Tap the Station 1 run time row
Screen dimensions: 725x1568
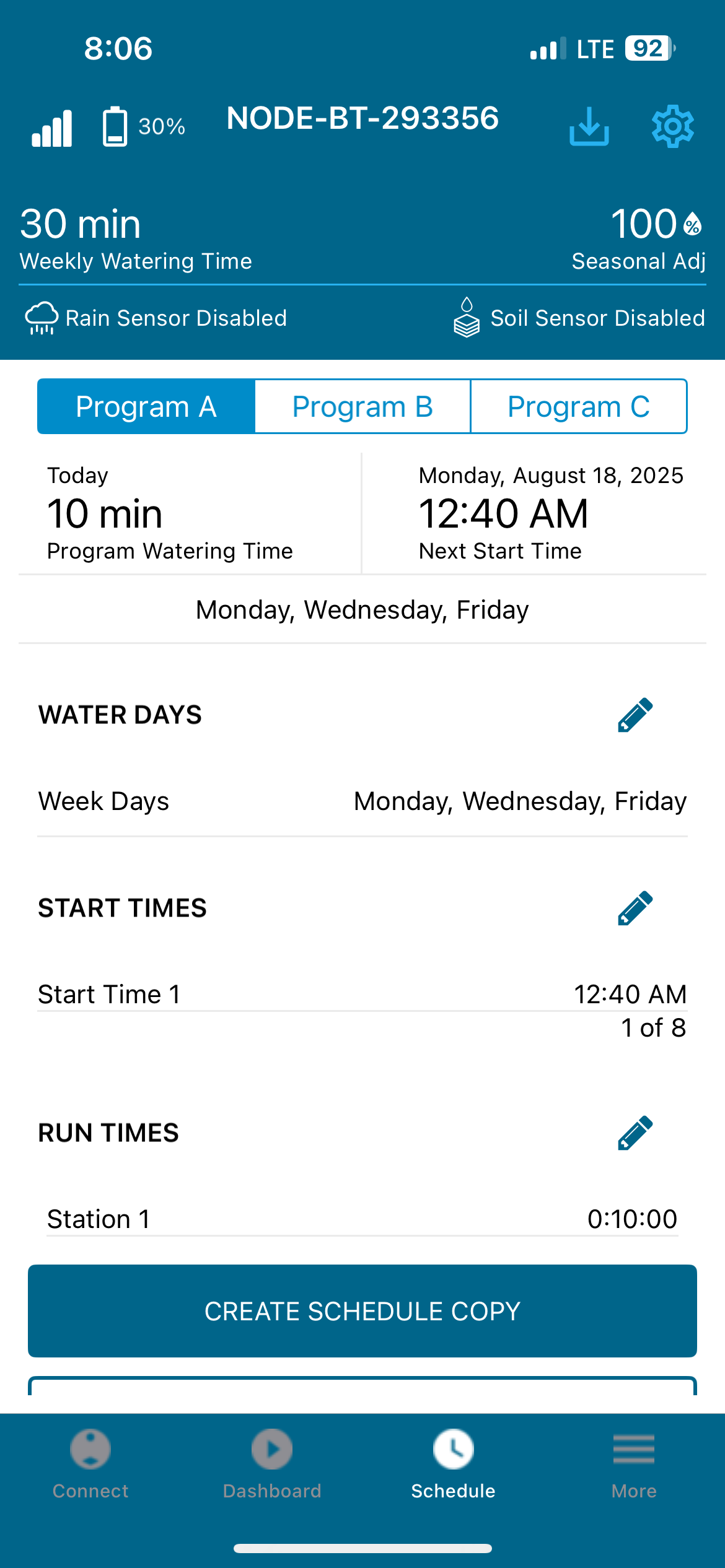click(362, 1219)
